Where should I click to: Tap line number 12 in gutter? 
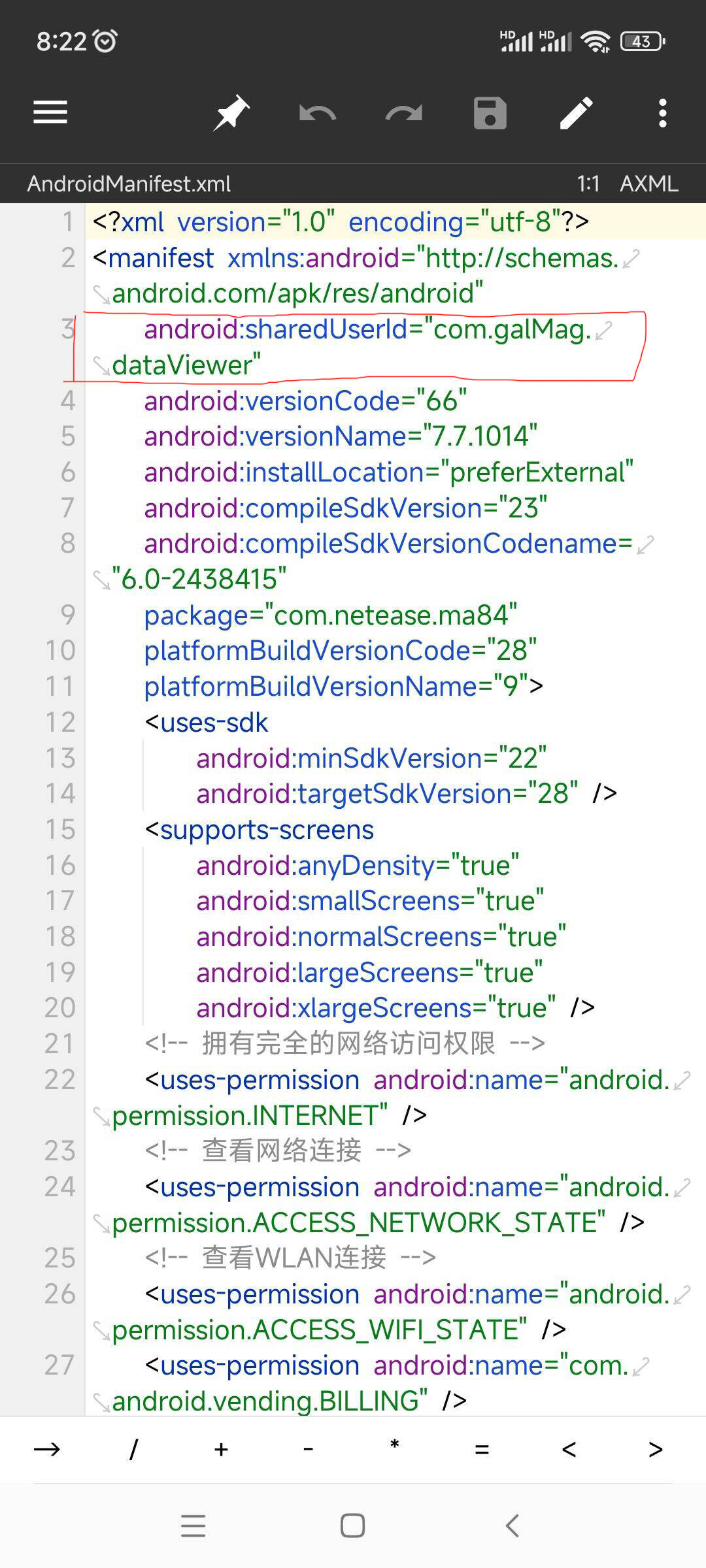tap(60, 722)
